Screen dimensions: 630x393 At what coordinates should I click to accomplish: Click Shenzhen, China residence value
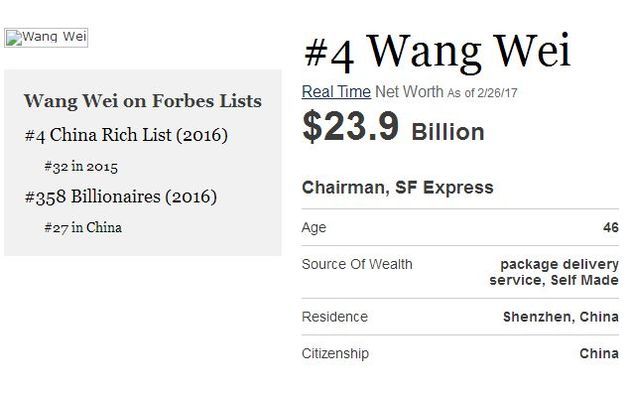[561, 317]
